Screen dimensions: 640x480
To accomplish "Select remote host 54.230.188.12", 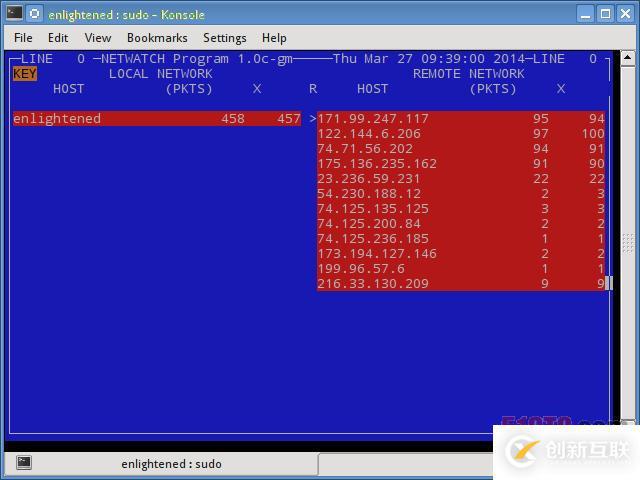I will pyautogui.click(x=461, y=194).
